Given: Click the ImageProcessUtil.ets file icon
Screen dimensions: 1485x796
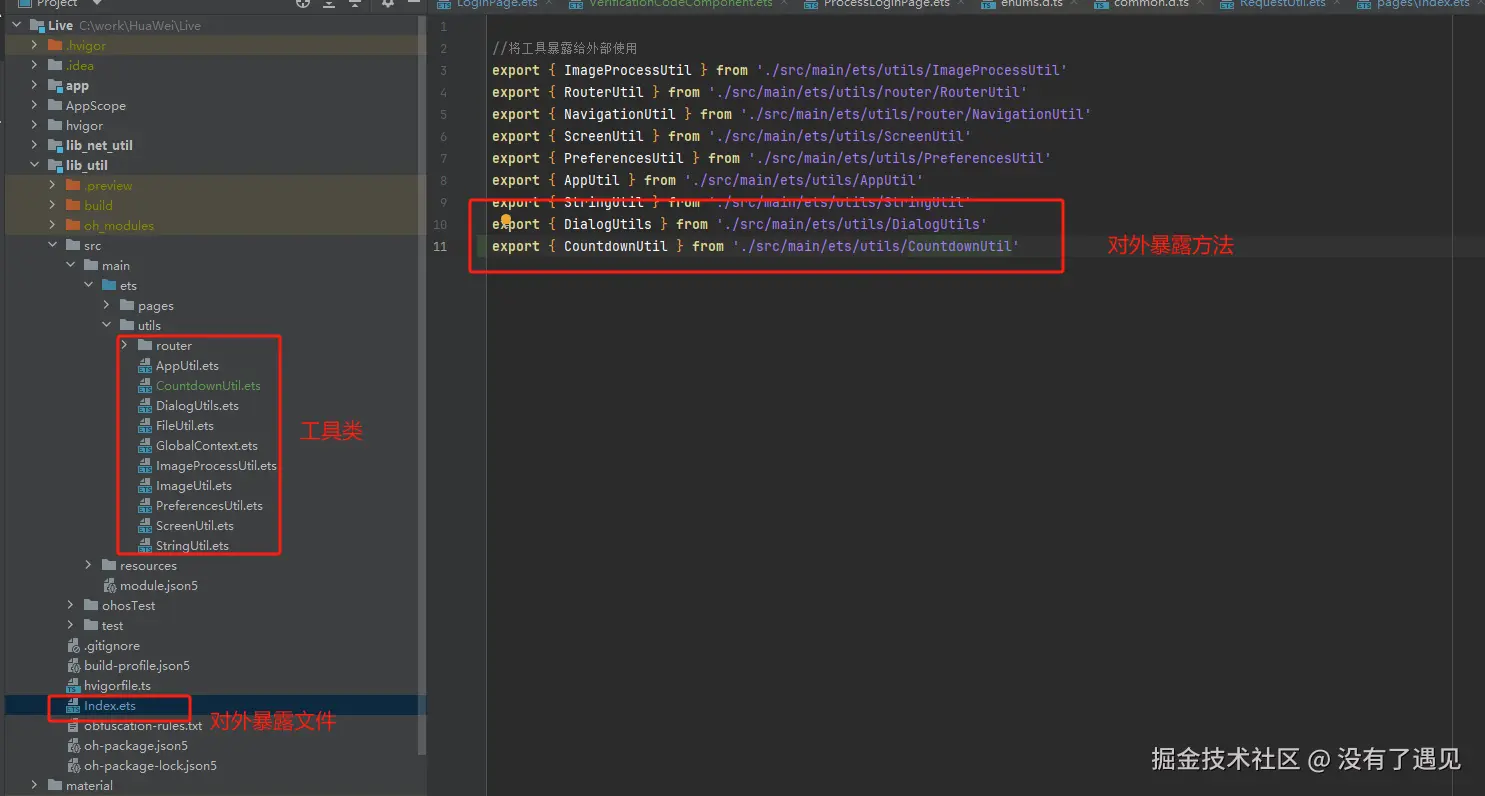Looking at the screenshot, I should (145, 466).
